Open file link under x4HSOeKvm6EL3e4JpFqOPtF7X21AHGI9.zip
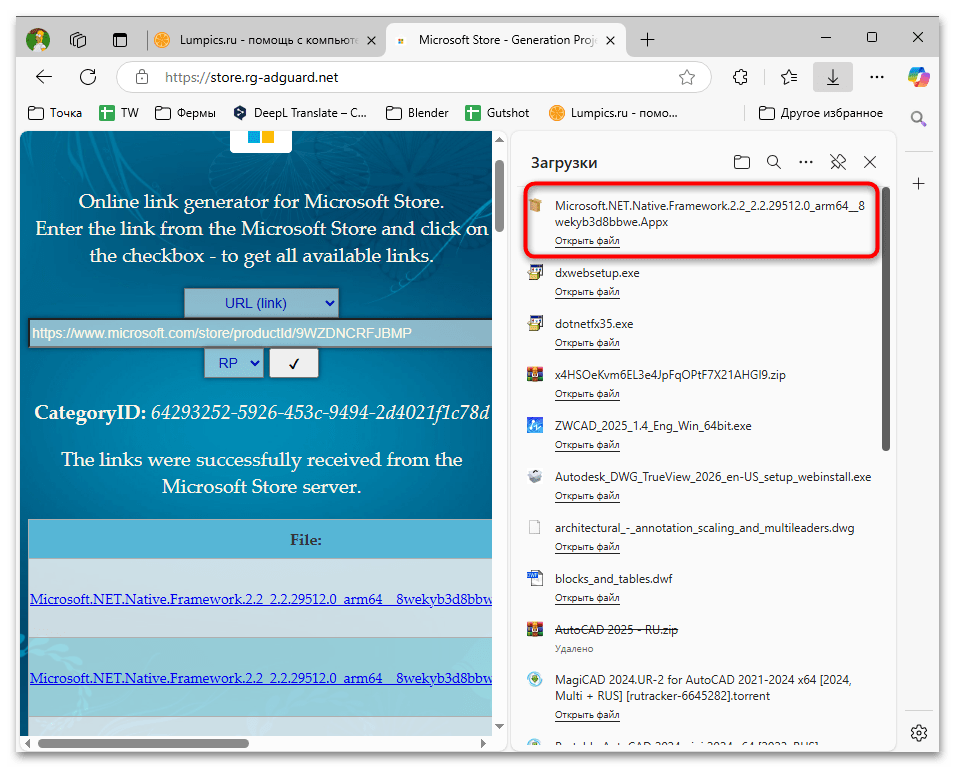 (587, 394)
